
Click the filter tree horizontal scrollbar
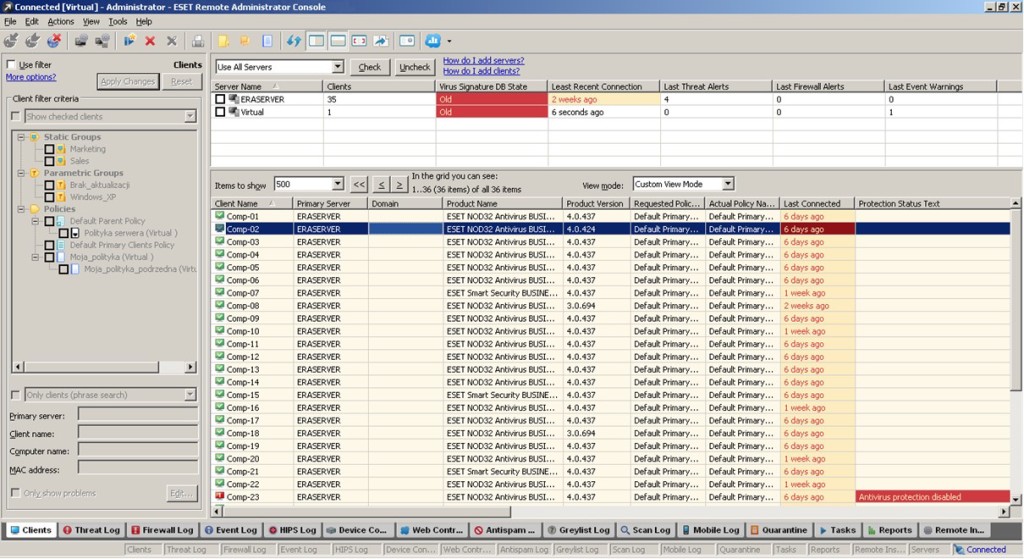click(x=104, y=367)
